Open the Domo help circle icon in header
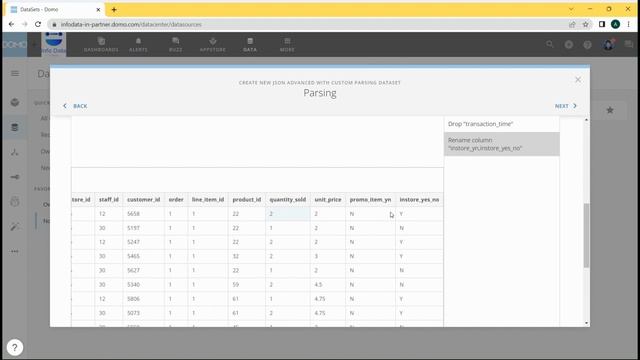This screenshot has width=640, height=360. tap(587, 44)
